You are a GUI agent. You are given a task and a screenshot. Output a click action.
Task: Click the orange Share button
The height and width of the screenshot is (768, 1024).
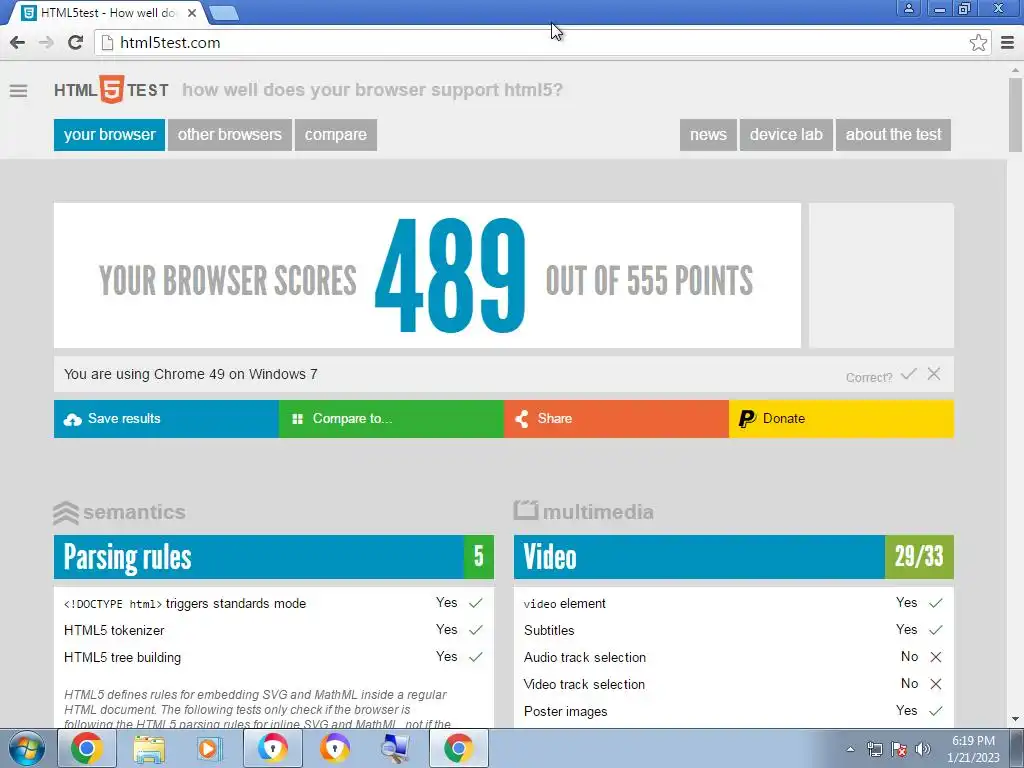click(616, 419)
